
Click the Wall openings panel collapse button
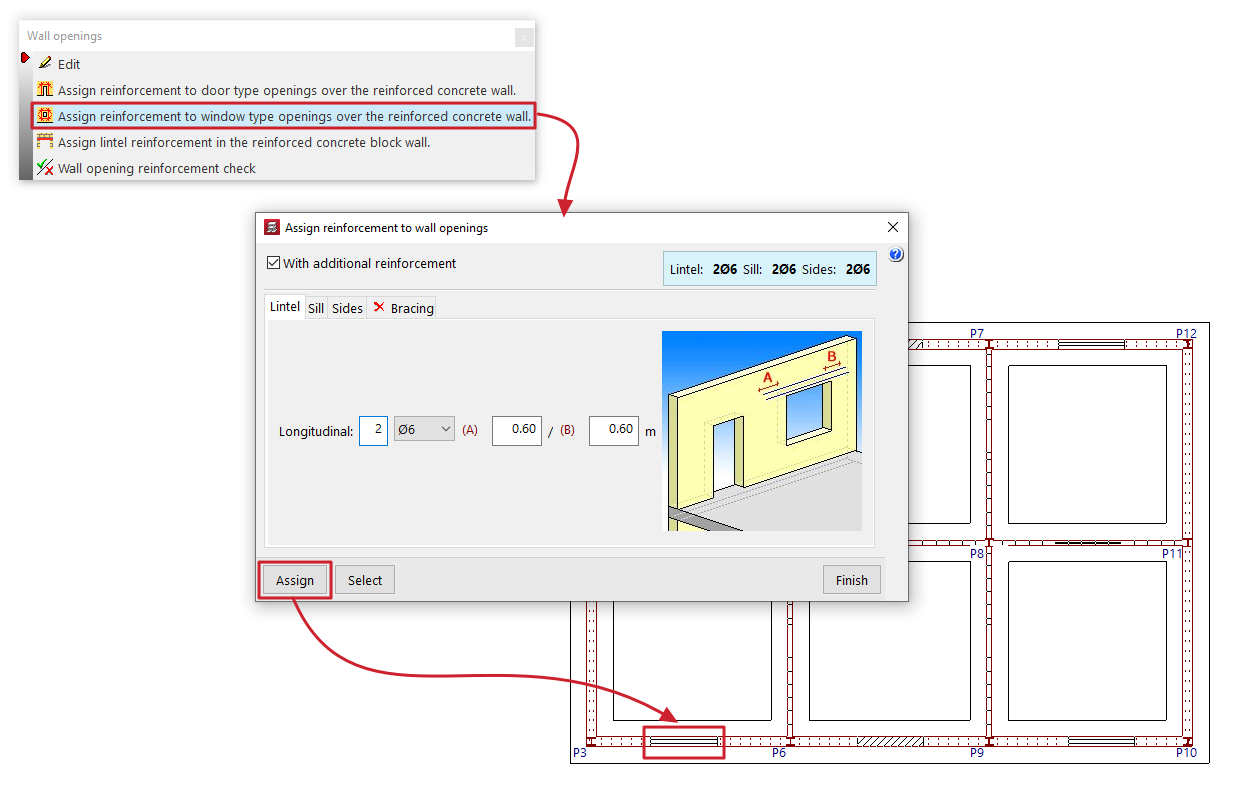click(x=524, y=37)
